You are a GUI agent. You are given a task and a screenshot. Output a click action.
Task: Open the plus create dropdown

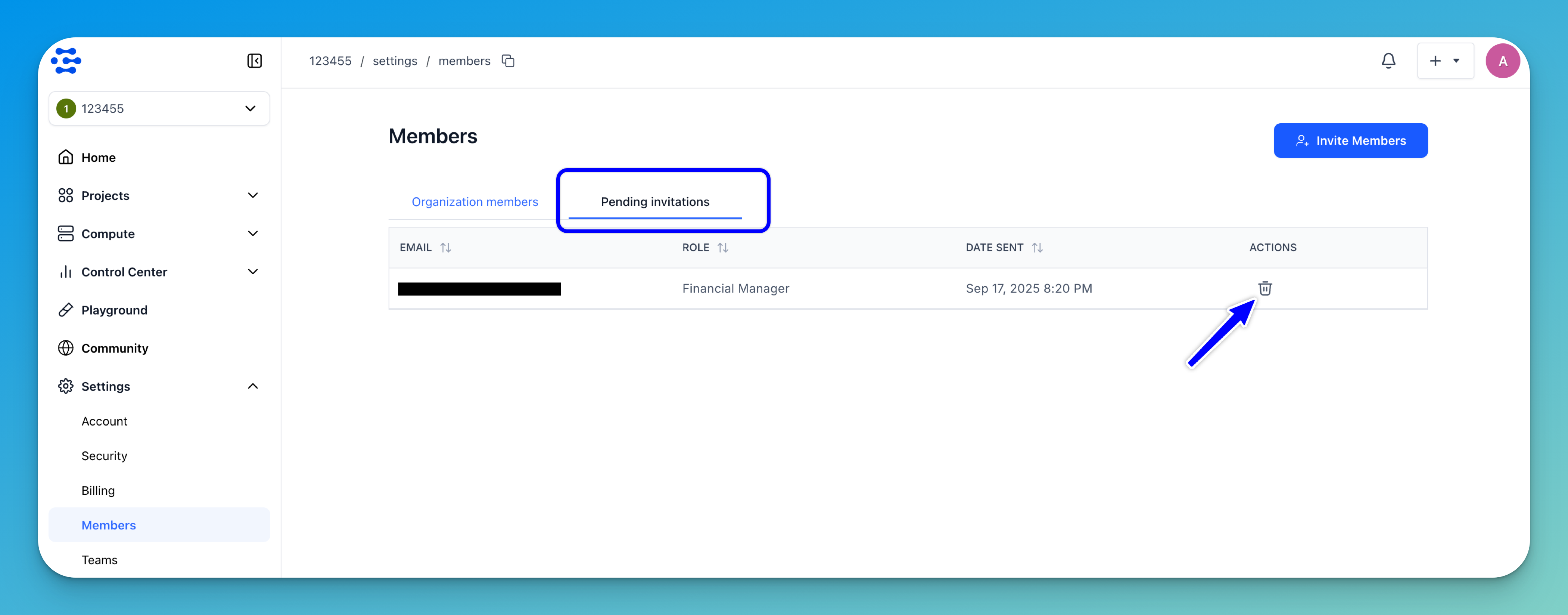pyautogui.click(x=1445, y=61)
